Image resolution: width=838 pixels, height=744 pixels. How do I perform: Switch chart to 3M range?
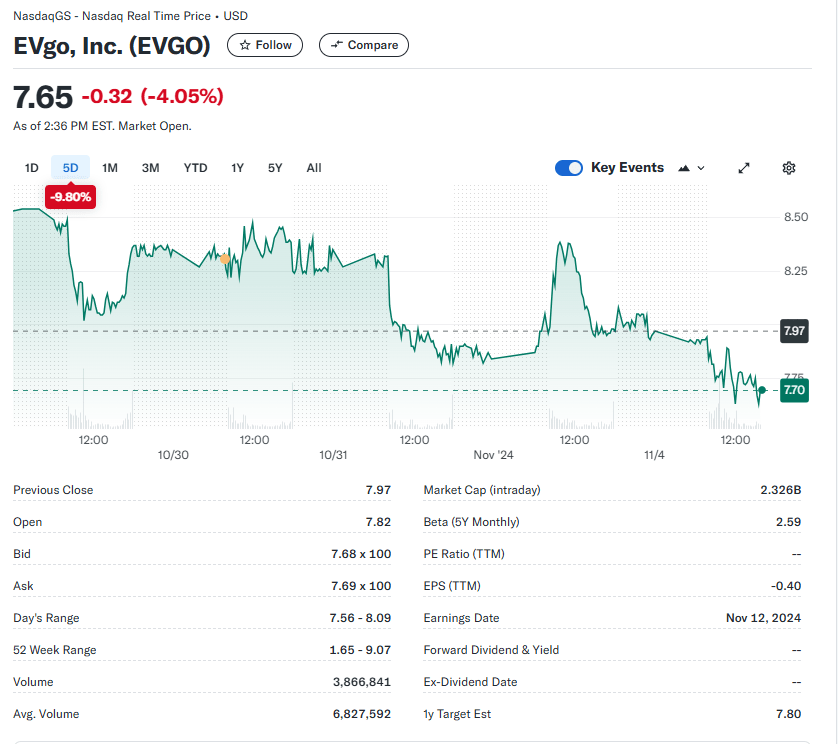pyautogui.click(x=150, y=168)
